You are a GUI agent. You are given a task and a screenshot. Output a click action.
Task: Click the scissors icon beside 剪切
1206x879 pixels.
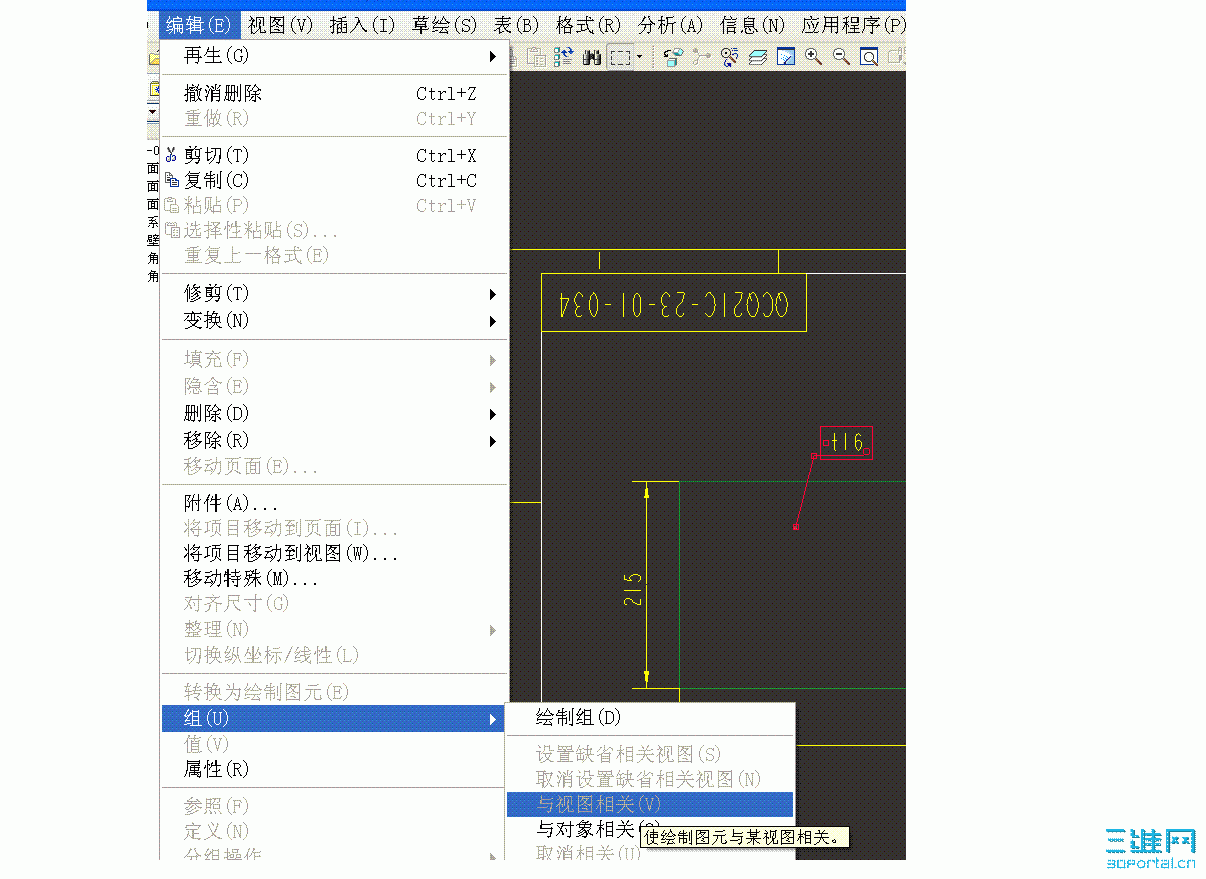pyautogui.click(x=171, y=155)
